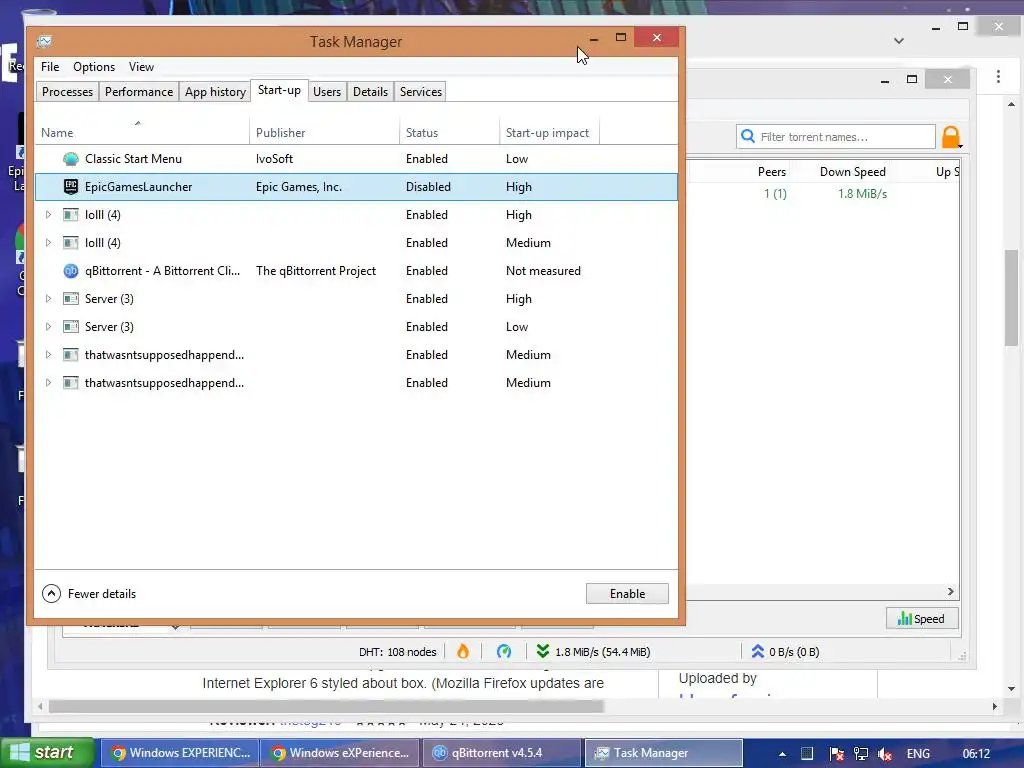Image resolution: width=1024 pixels, height=768 pixels.
Task: Show hidden tray icons arrow
Action: [782, 754]
